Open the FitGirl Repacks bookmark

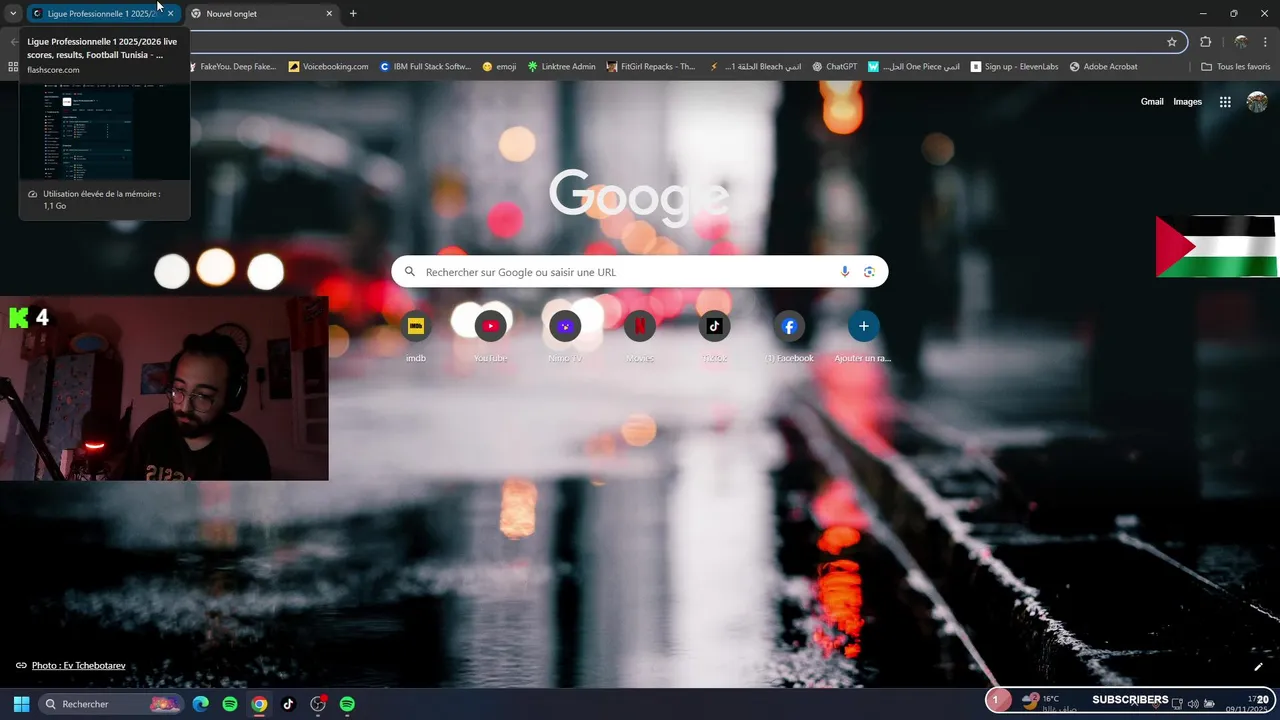[651, 67]
